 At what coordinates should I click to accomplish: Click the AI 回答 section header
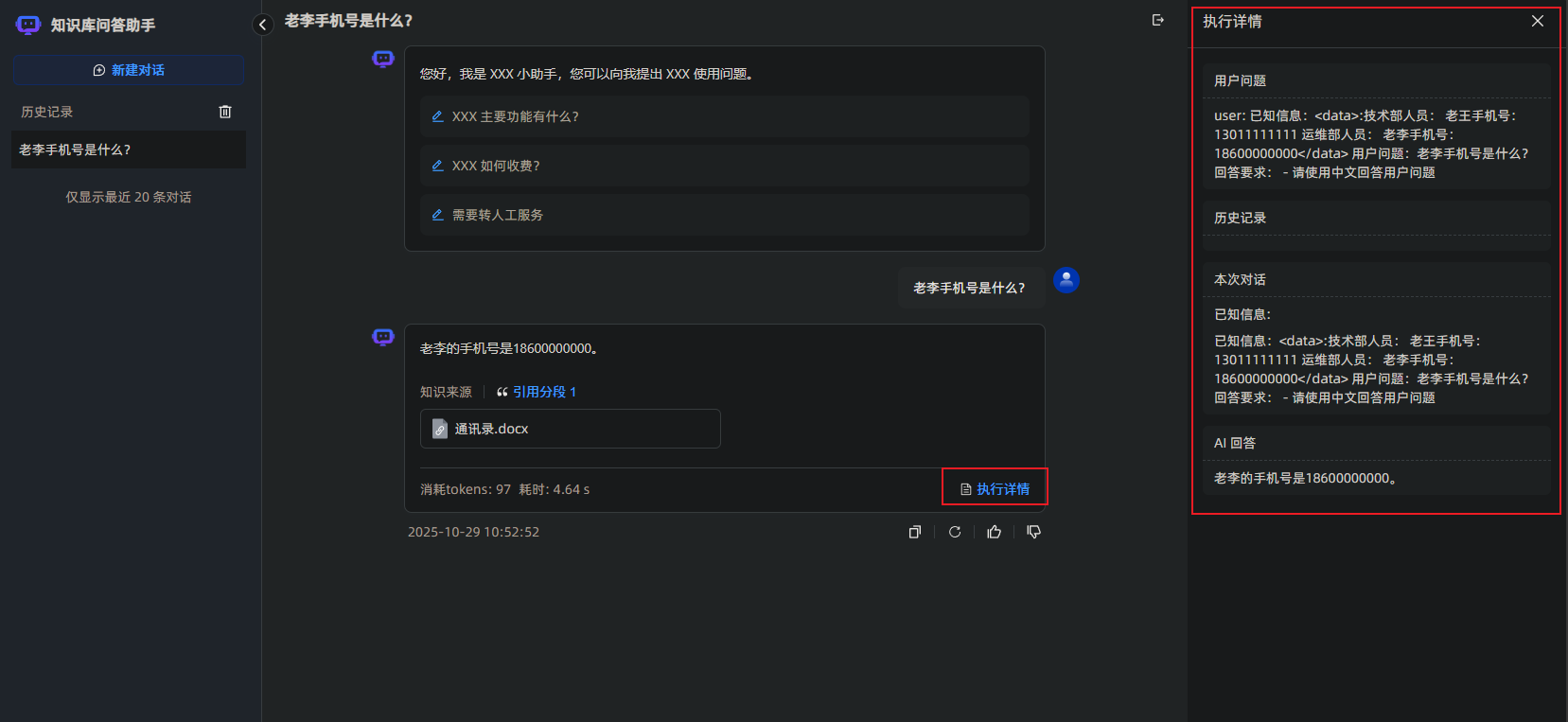tap(1235, 443)
